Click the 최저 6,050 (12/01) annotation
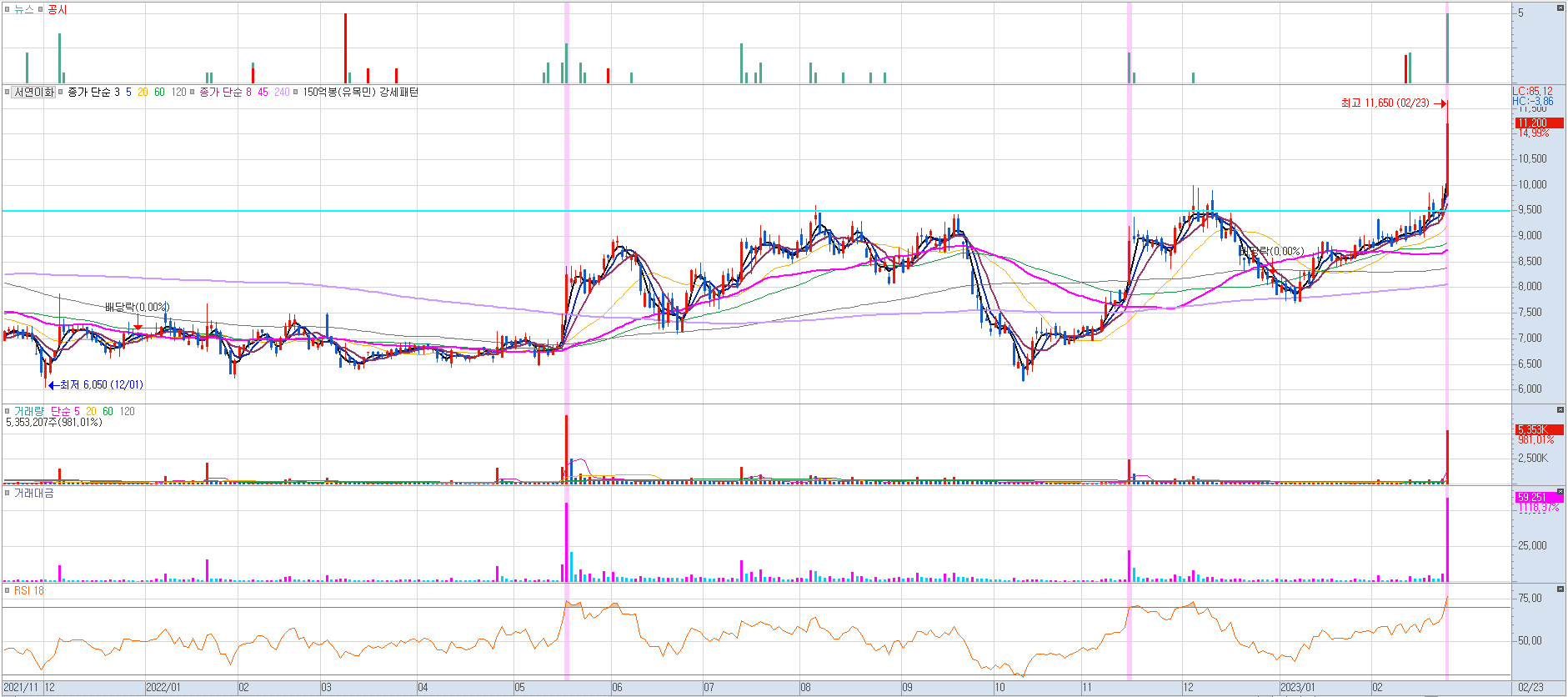This screenshot has height=697, width=1568. click(101, 384)
